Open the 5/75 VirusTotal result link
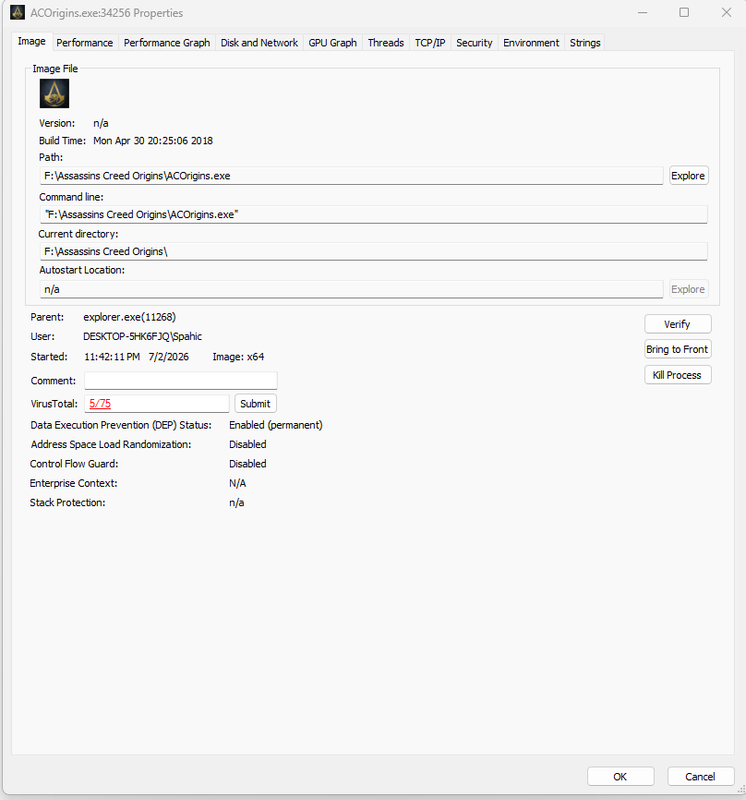 [x=100, y=404]
